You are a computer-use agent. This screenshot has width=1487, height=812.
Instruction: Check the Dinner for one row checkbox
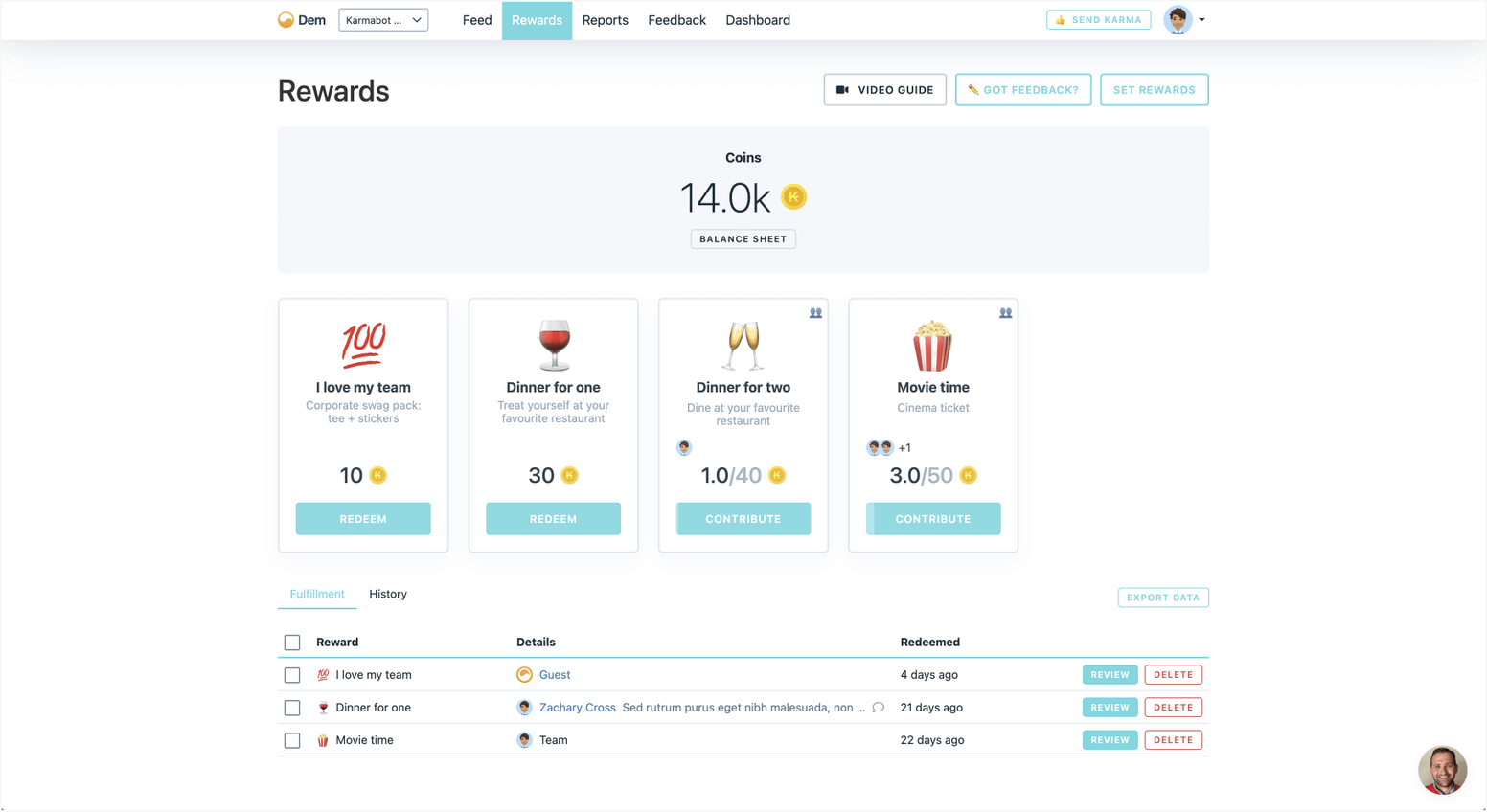click(292, 708)
